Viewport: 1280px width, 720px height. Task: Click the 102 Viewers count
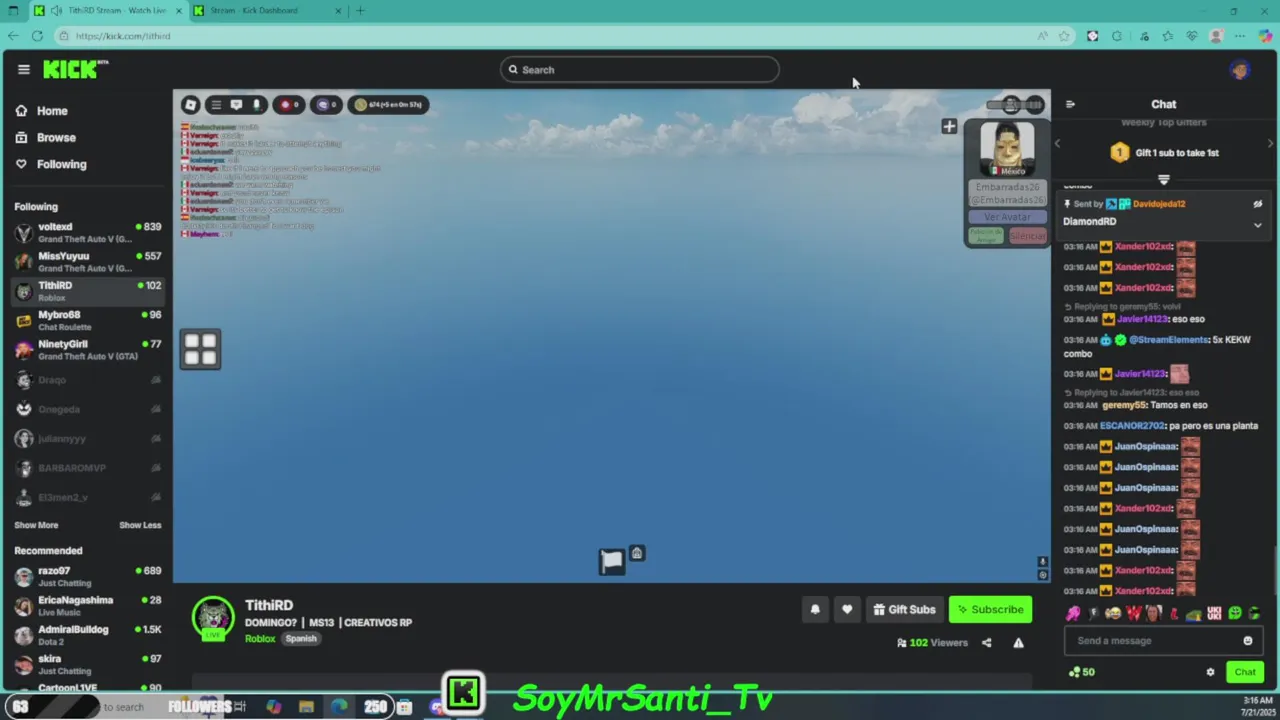932,643
